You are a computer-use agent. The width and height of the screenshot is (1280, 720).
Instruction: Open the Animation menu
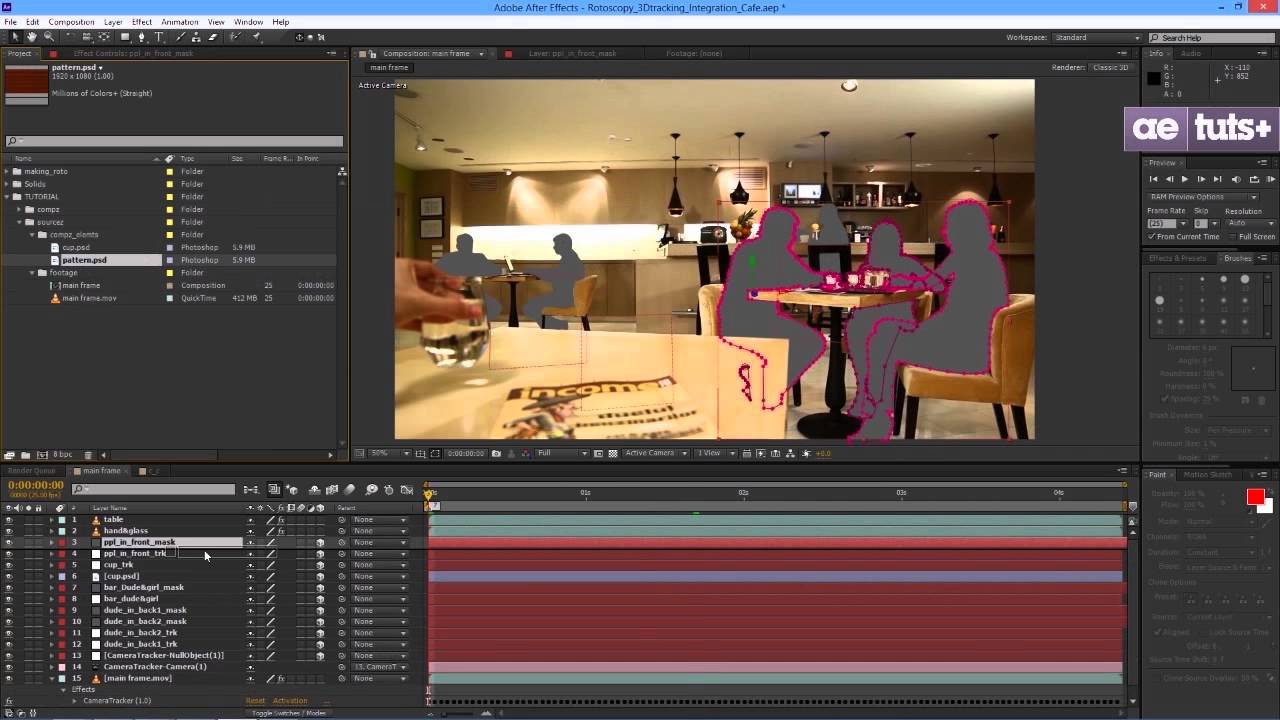tap(180, 22)
